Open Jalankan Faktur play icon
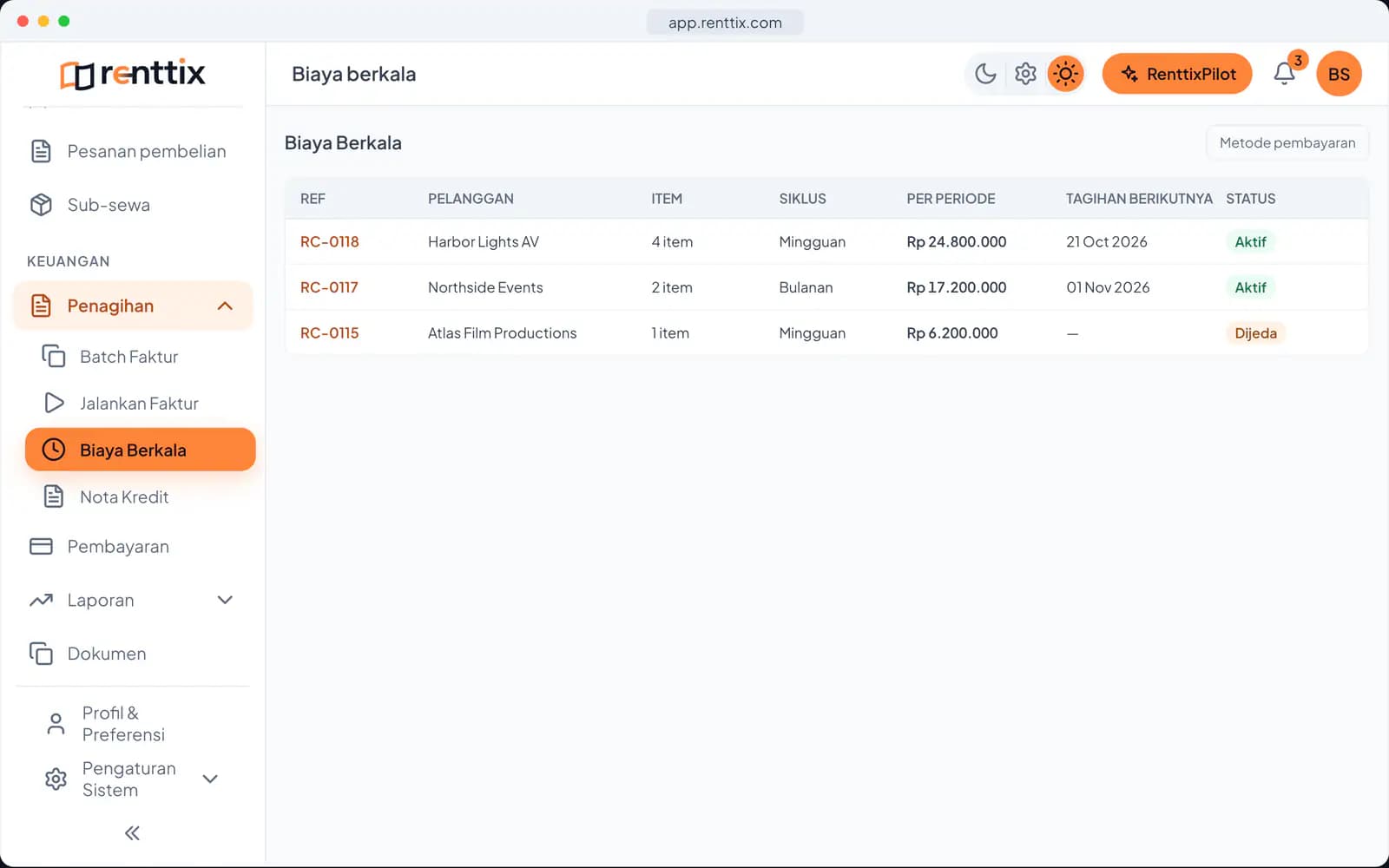Image resolution: width=1389 pixels, height=868 pixels. pos(54,403)
